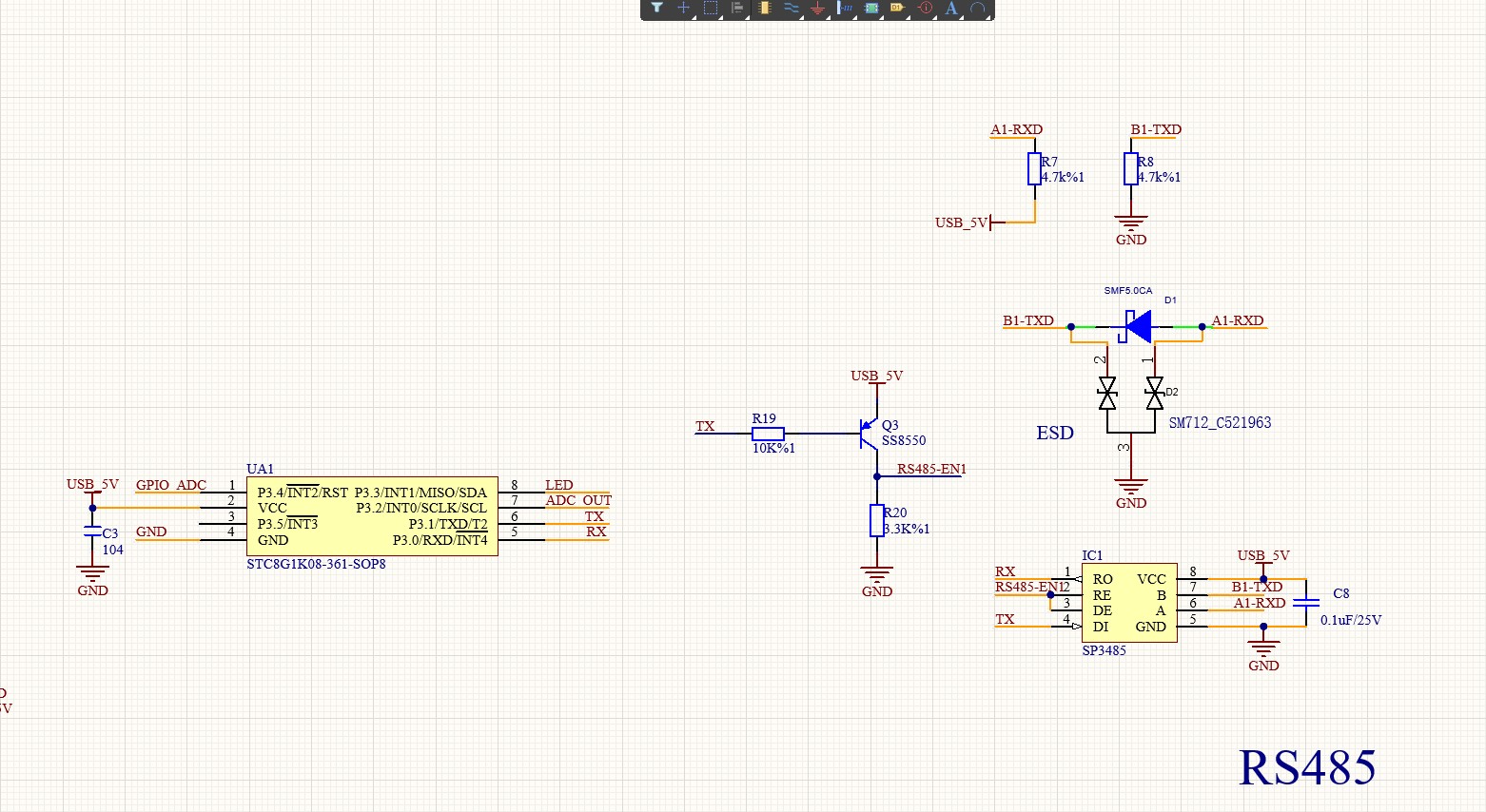Select capacitor C8 symbol
Screen dimensions: 1486x812
1307,602
